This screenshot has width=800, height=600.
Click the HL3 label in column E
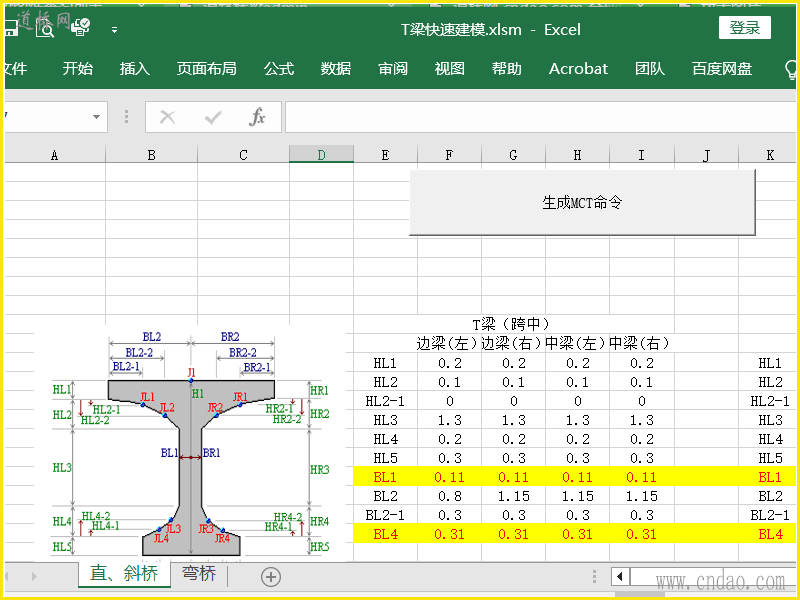click(x=385, y=420)
